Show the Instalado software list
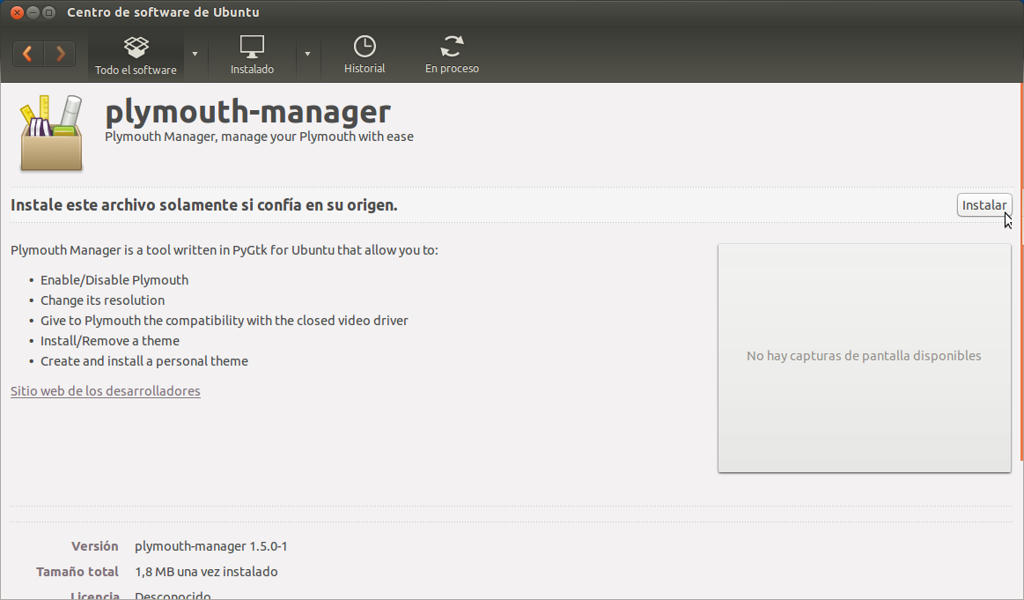 252,55
